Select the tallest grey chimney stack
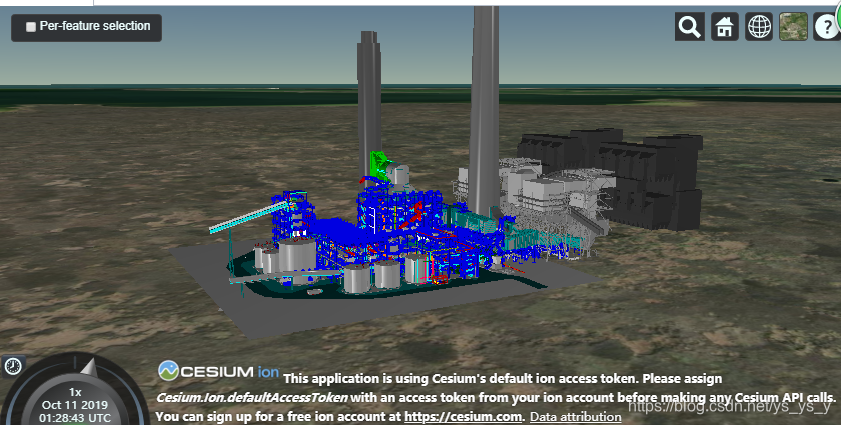This screenshot has width=841, height=425. (x=486, y=100)
